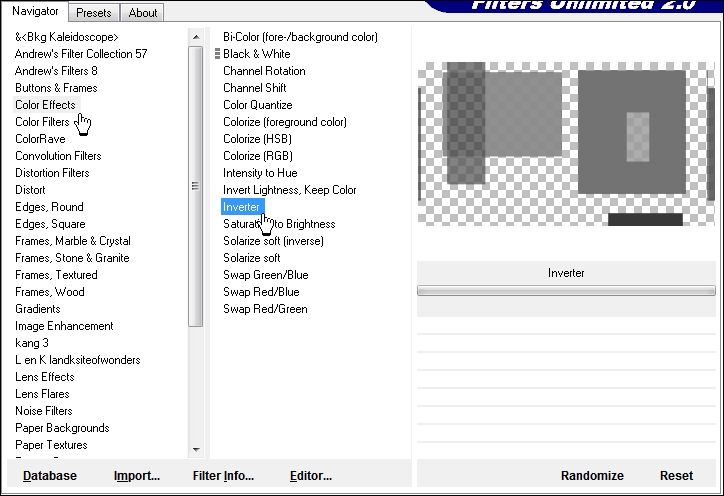Select Paper Backgrounds category
The width and height of the screenshot is (724, 496).
point(62,429)
